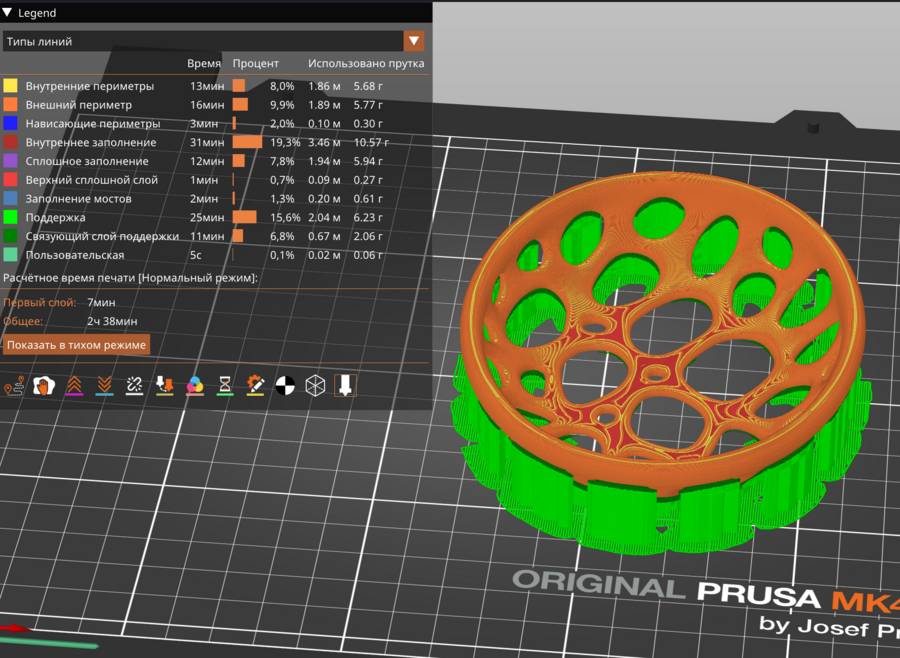Toggle custom G-code gear-pencil icon

(255, 385)
